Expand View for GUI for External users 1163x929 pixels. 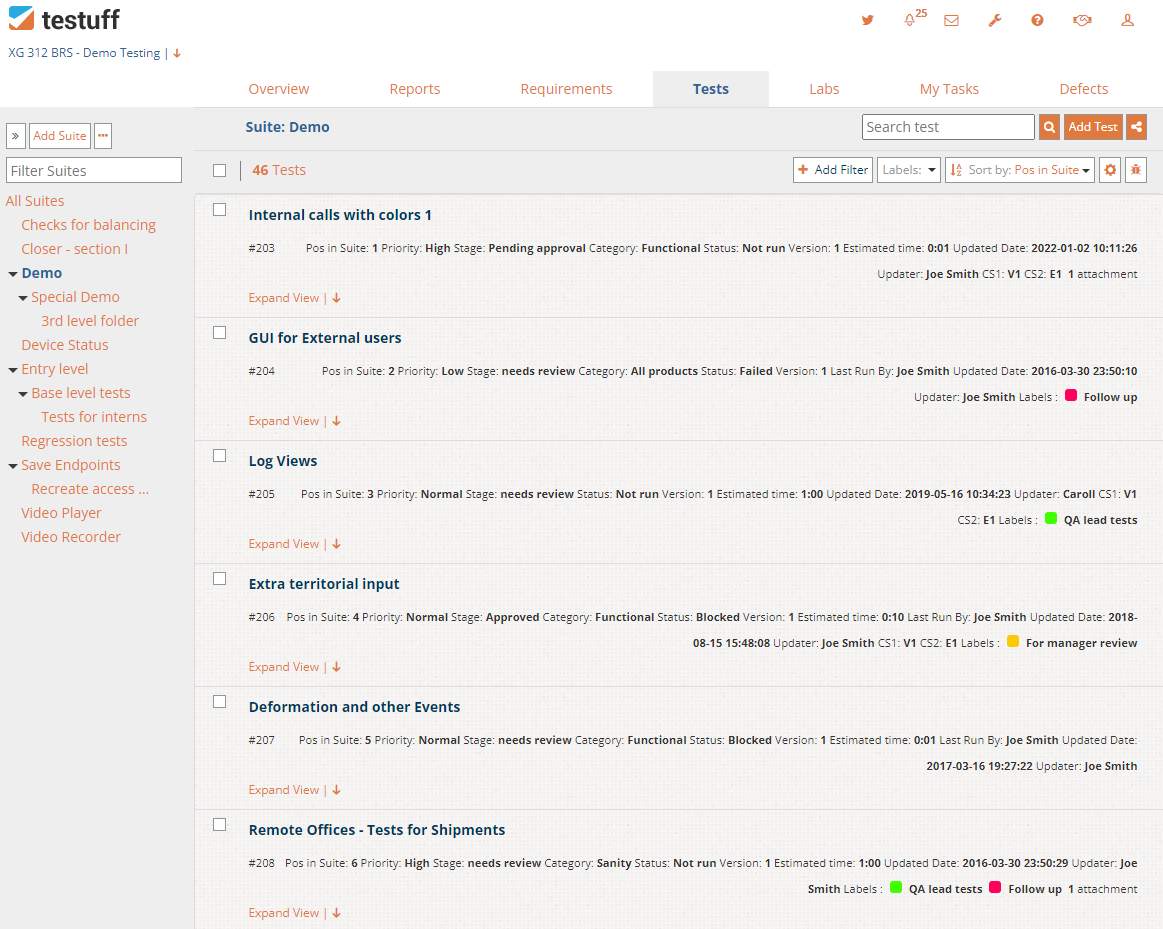click(294, 421)
